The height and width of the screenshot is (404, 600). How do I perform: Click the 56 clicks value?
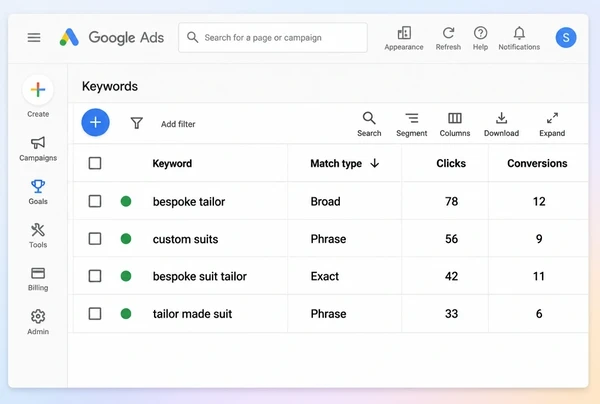pos(452,239)
